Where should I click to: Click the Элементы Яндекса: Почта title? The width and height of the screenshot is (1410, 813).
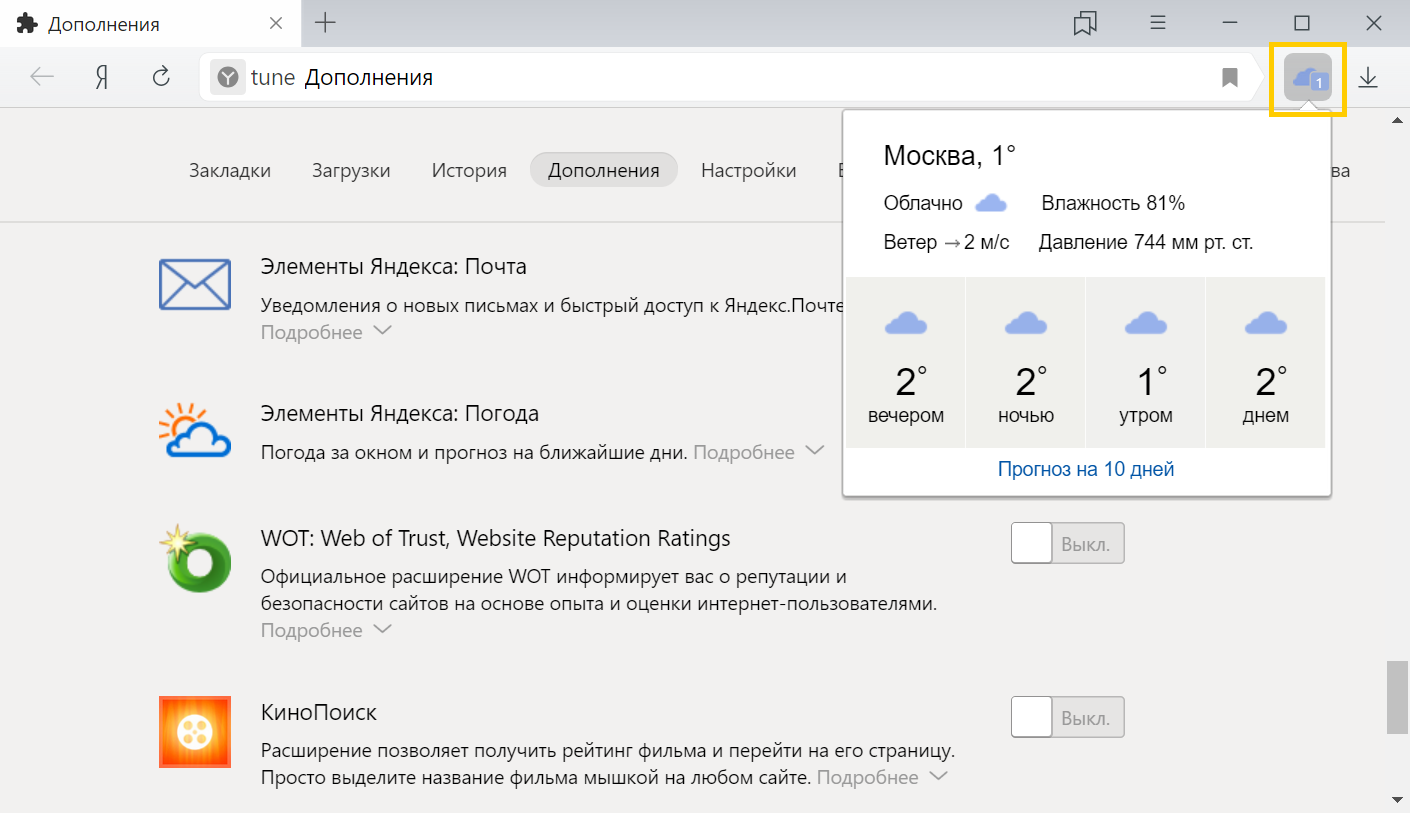394,267
